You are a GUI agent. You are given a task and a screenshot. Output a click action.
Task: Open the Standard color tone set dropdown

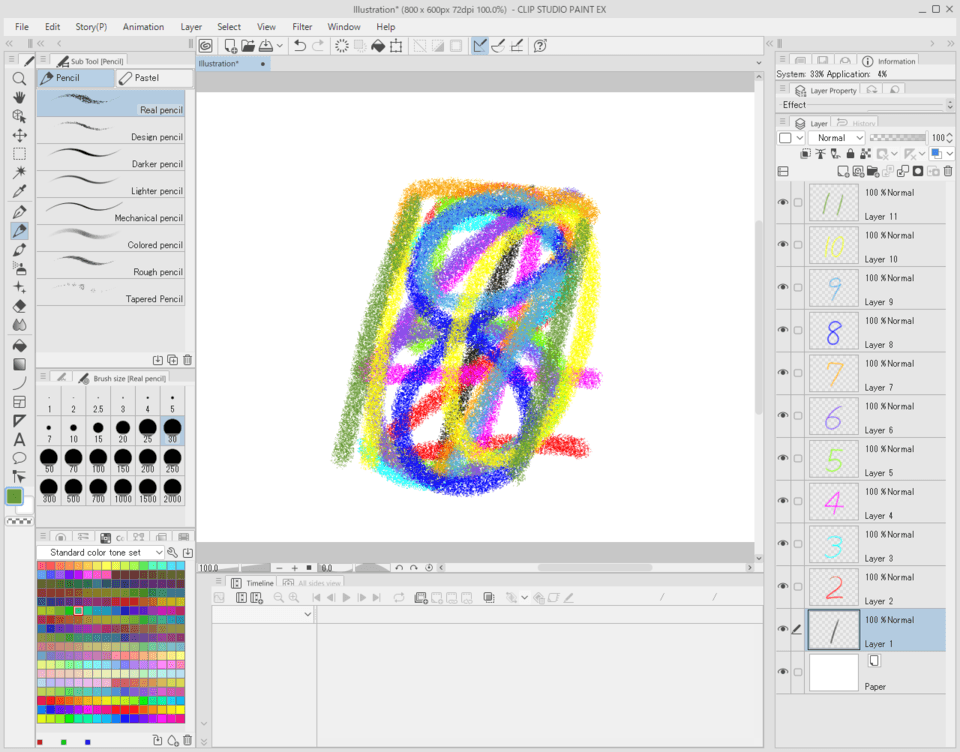(x=100, y=551)
